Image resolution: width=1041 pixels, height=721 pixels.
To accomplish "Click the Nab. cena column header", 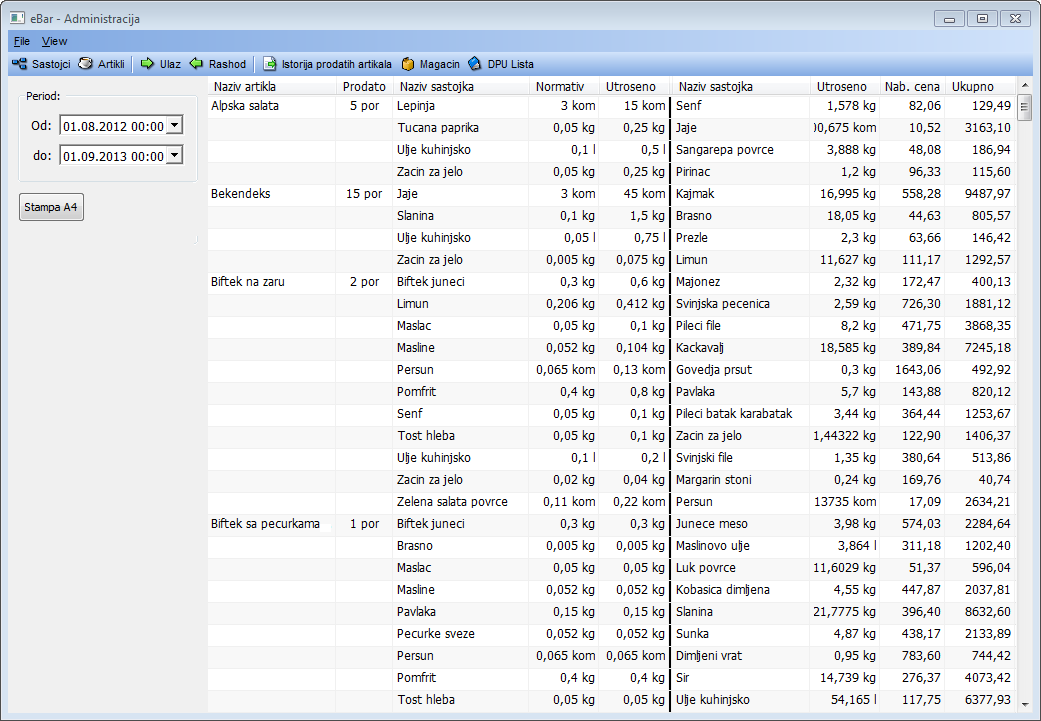I will click(911, 87).
